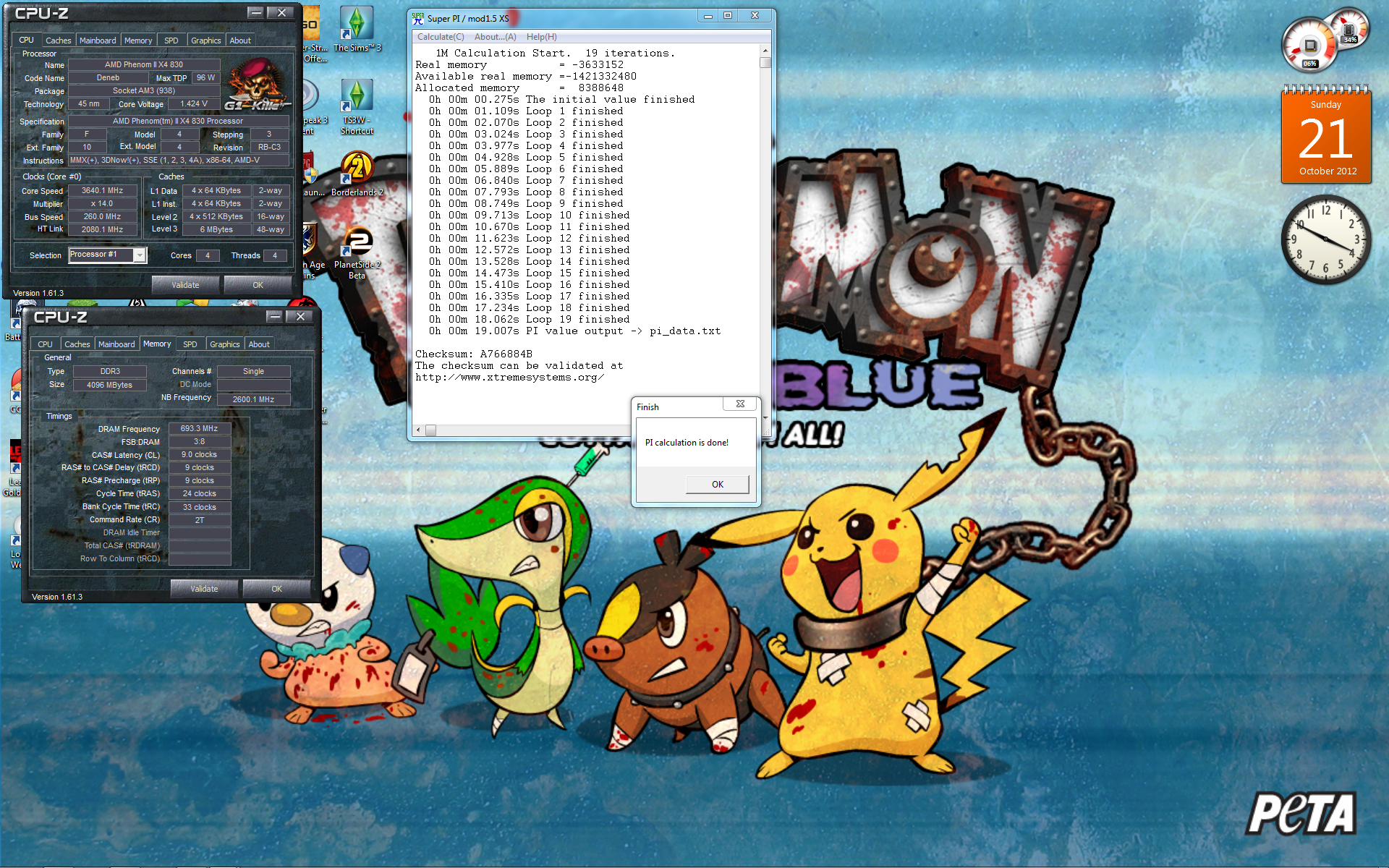Click OK in the upper CPU-Z window
The image size is (1389, 868).
pyautogui.click(x=258, y=285)
